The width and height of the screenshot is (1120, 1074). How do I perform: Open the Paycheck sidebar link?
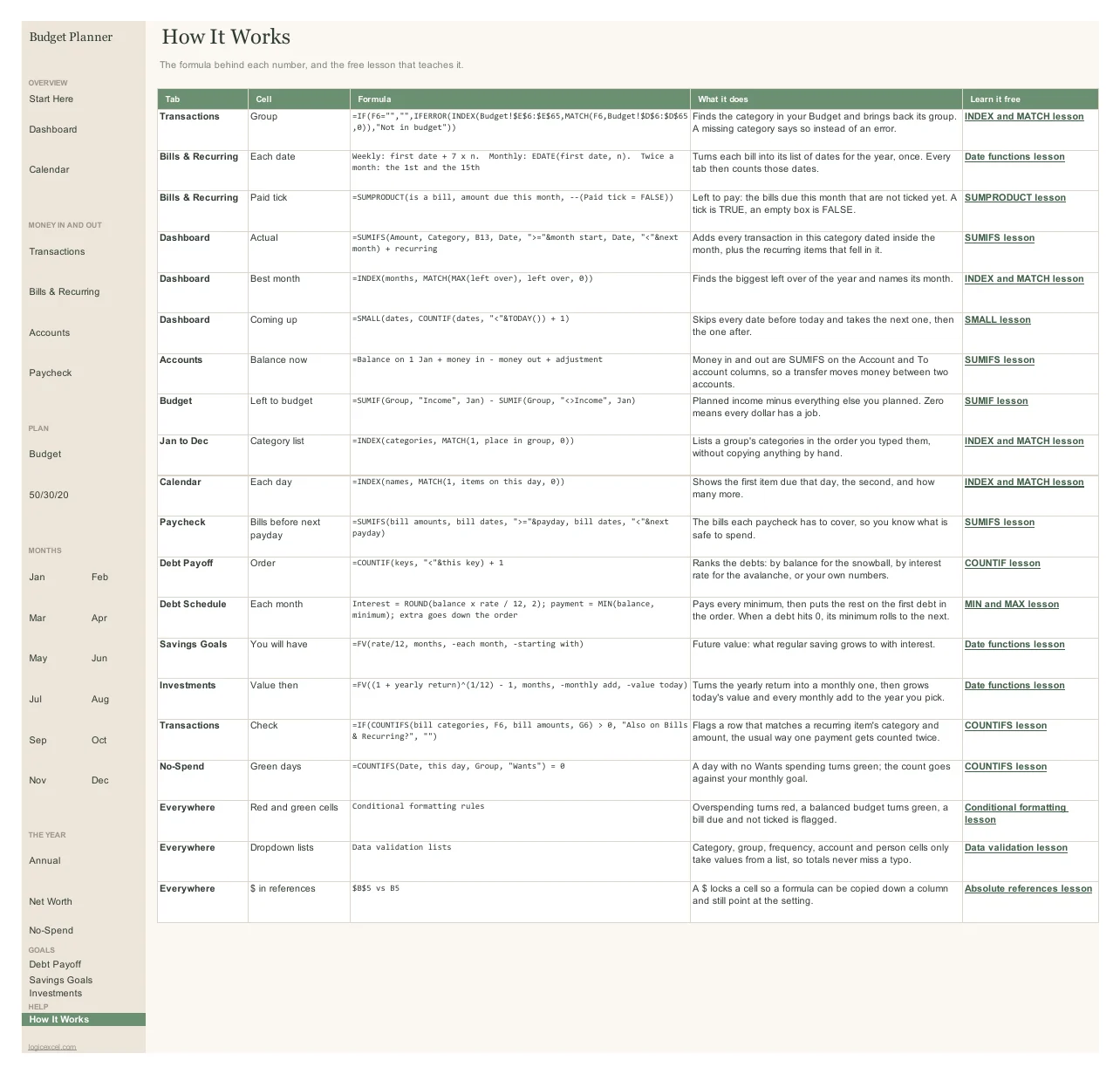pyautogui.click(x=51, y=373)
